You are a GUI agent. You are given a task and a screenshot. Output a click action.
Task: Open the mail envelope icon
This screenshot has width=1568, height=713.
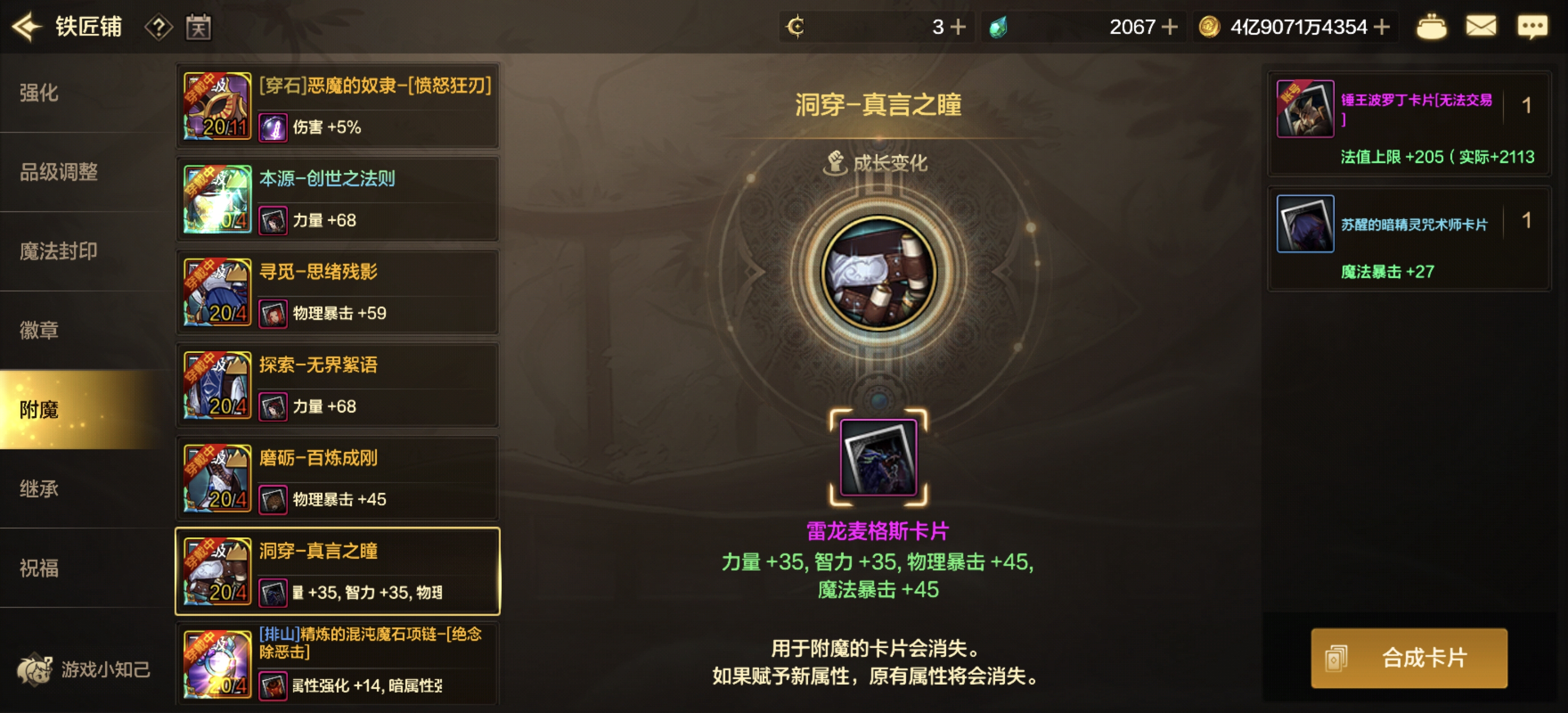[1480, 26]
